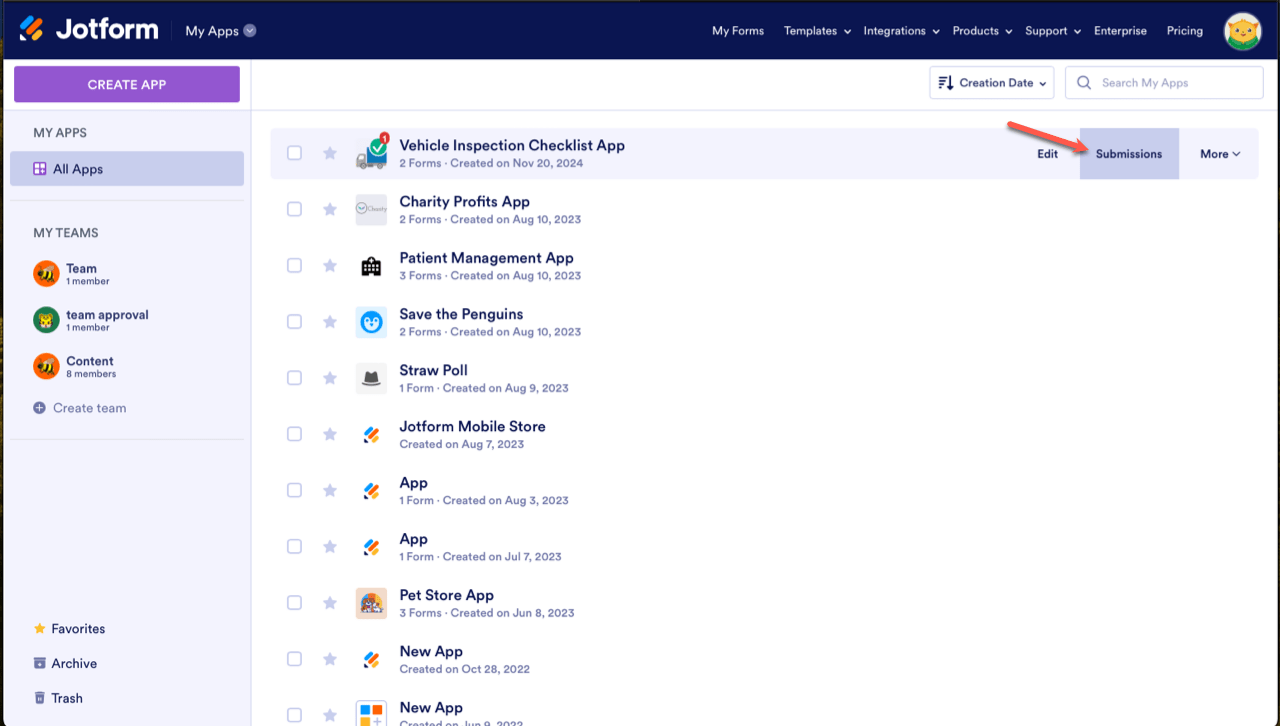Star the Save the Penguins app

point(330,321)
